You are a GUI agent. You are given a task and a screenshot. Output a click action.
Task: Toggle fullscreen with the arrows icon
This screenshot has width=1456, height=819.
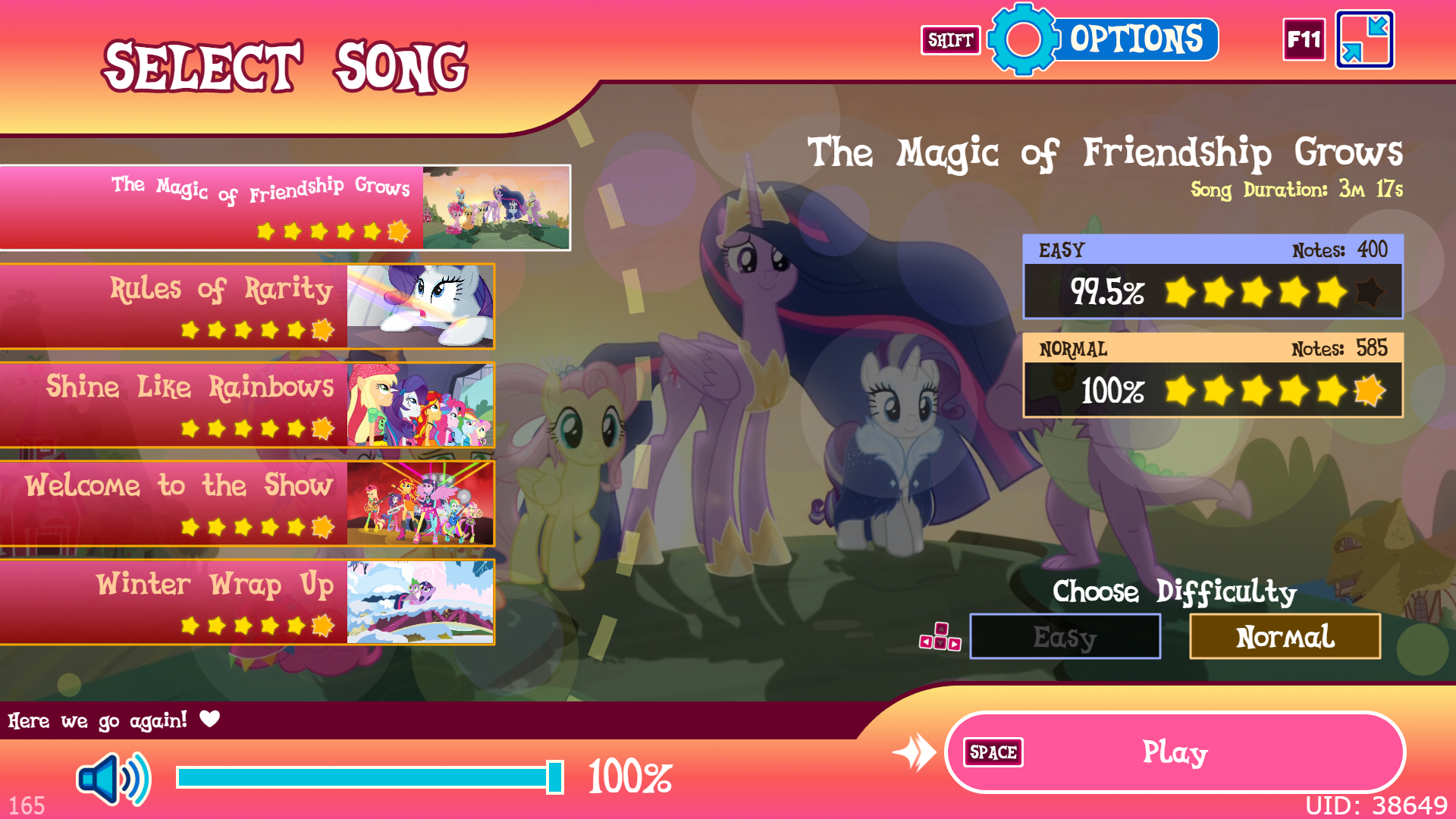coord(1365,39)
